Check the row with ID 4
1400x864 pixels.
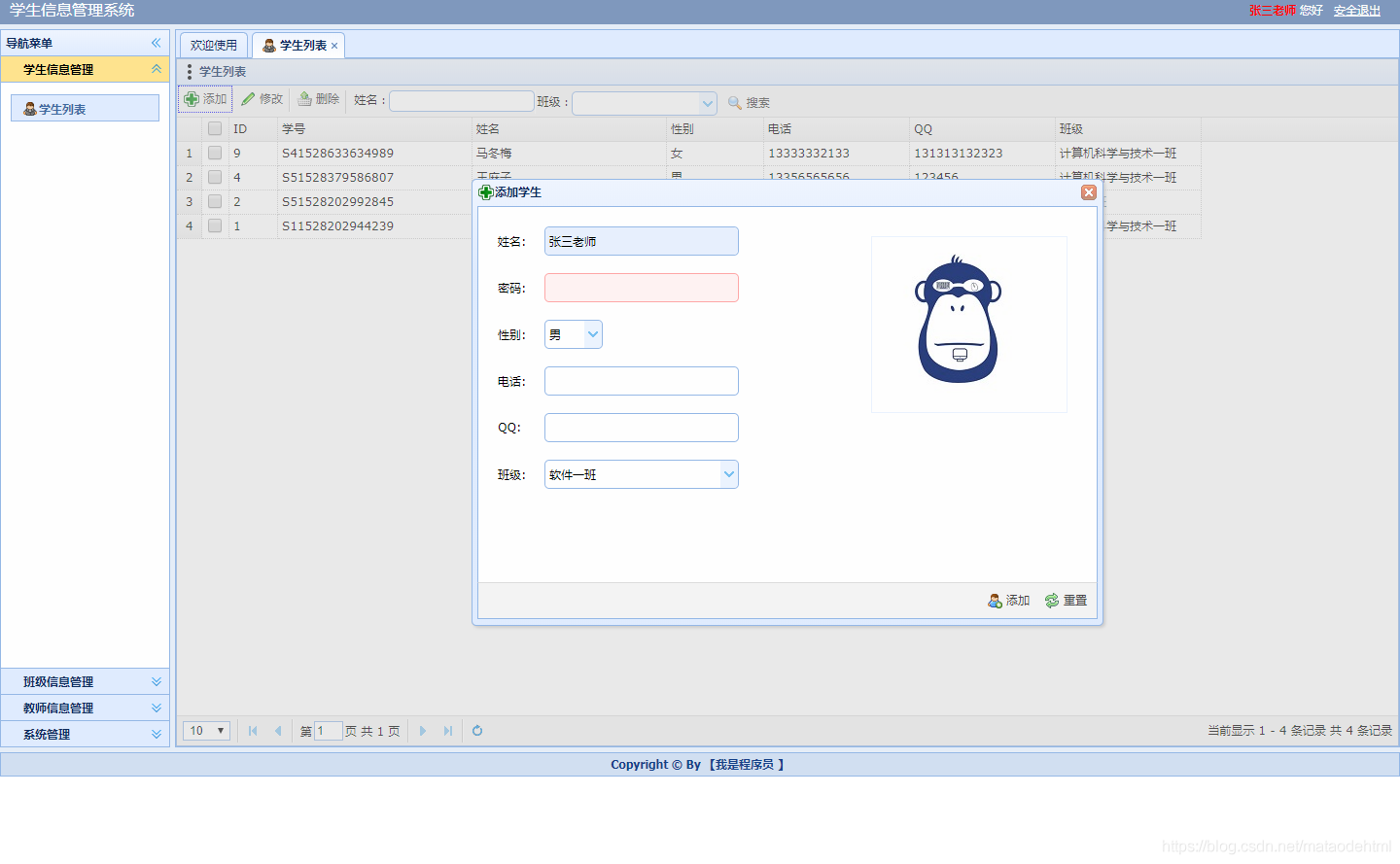215,177
